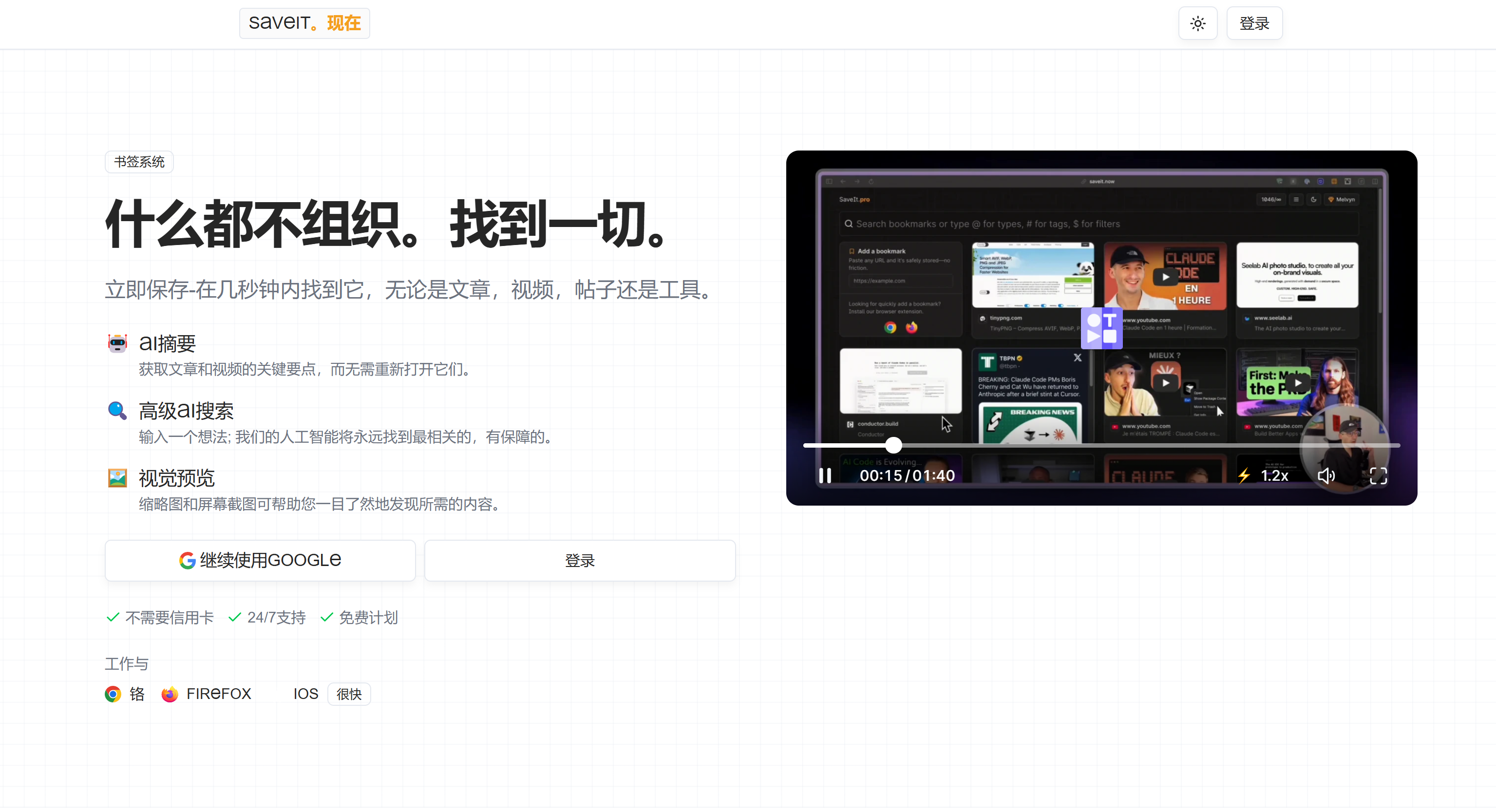Click the checkmark beside 24/7支持
This screenshot has height=812, width=1496.
coord(235,617)
